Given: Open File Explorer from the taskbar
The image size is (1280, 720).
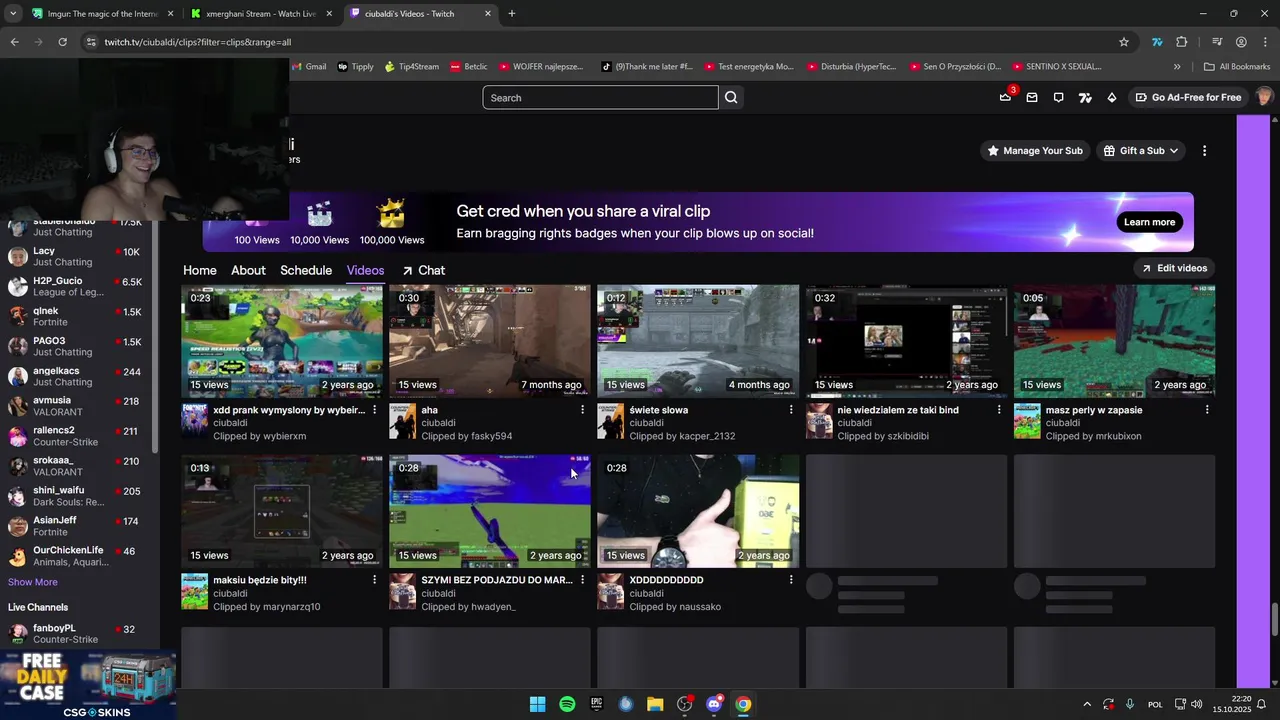Looking at the screenshot, I should coord(655,704).
